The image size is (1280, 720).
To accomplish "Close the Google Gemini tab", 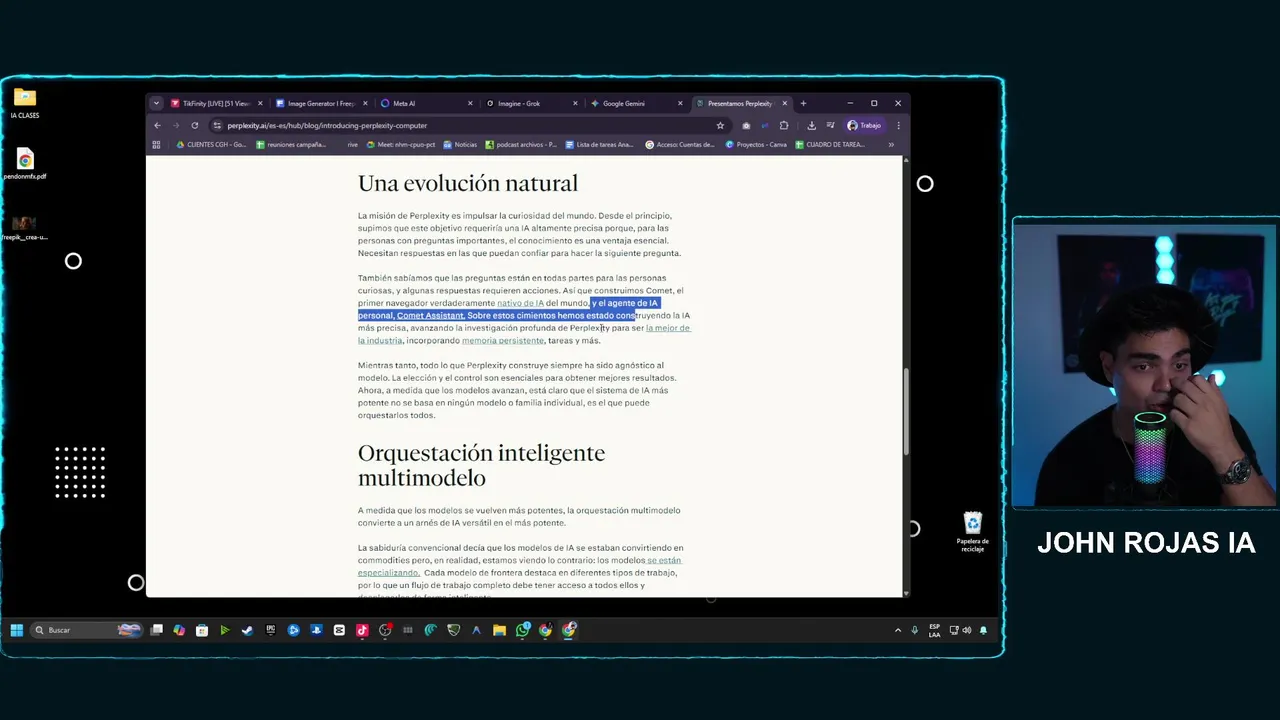I will point(681,103).
